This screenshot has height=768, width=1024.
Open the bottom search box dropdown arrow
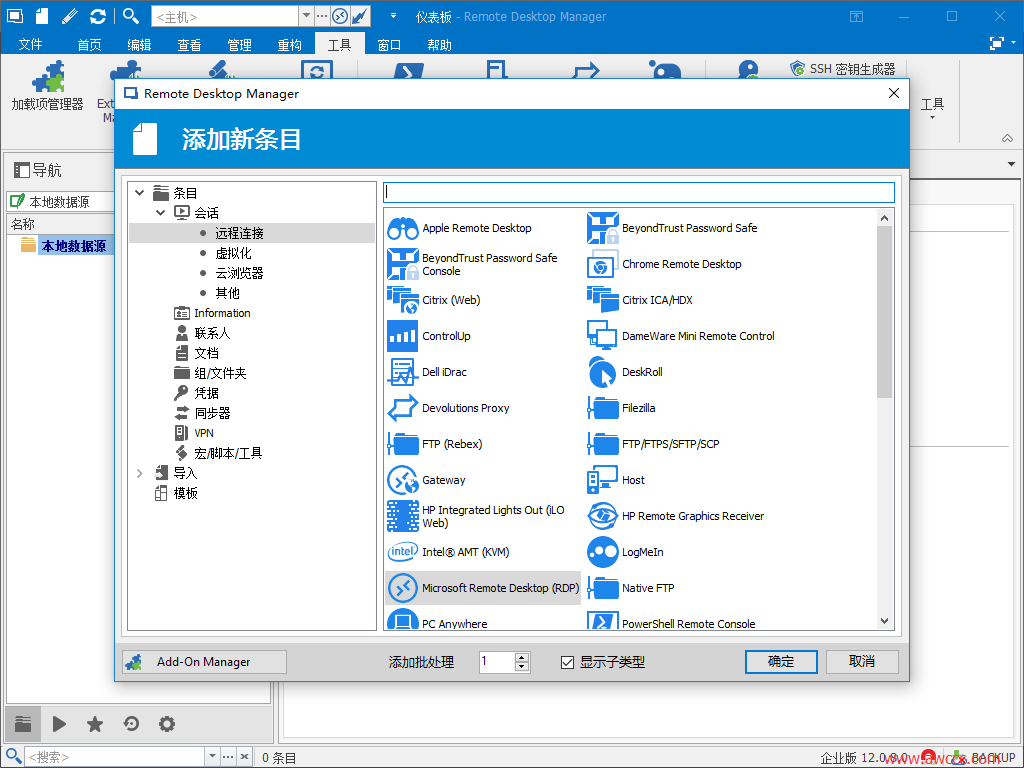212,756
